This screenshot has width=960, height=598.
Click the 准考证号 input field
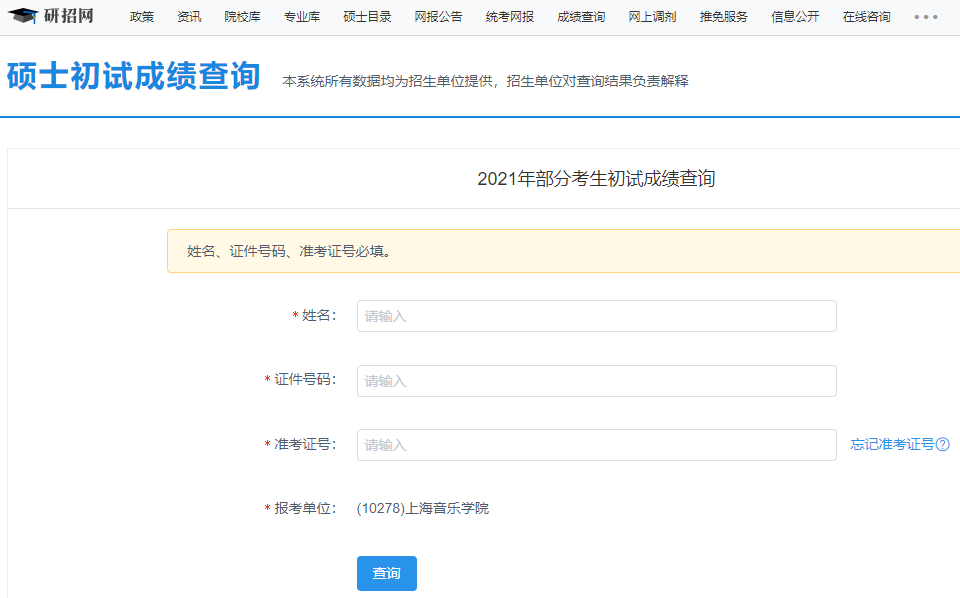tap(596, 445)
